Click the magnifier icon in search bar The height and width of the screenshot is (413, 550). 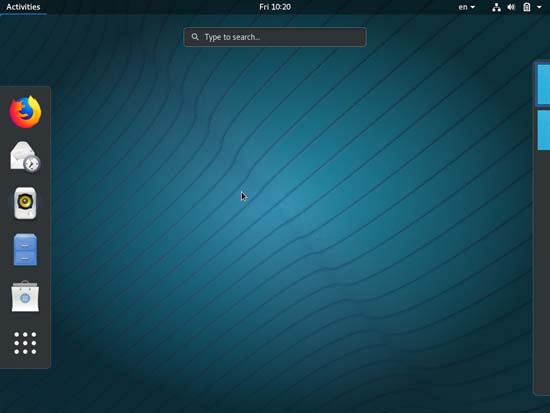click(195, 37)
